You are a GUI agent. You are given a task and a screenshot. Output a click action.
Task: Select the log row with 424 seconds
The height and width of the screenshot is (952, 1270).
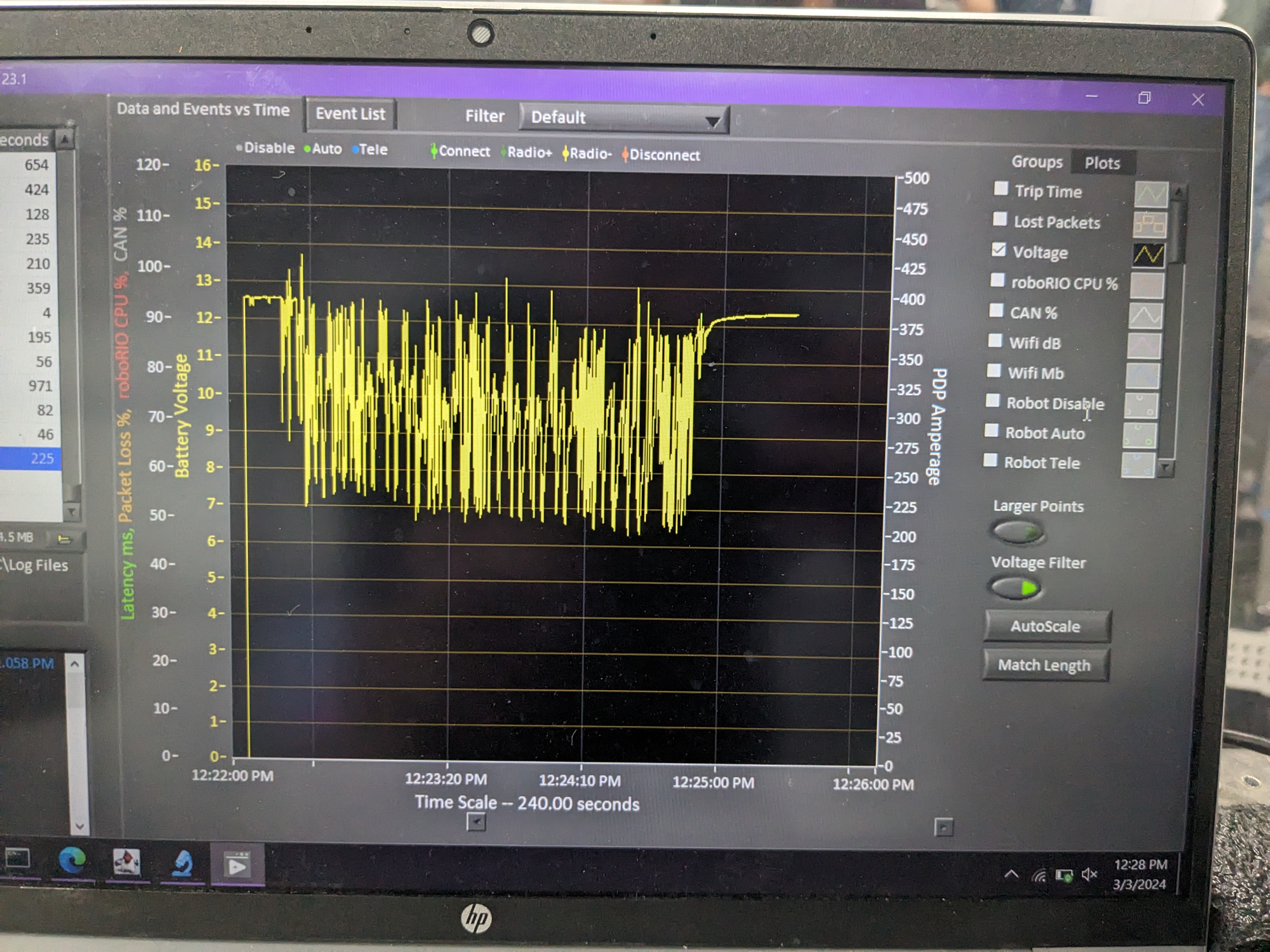pos(27,190)
